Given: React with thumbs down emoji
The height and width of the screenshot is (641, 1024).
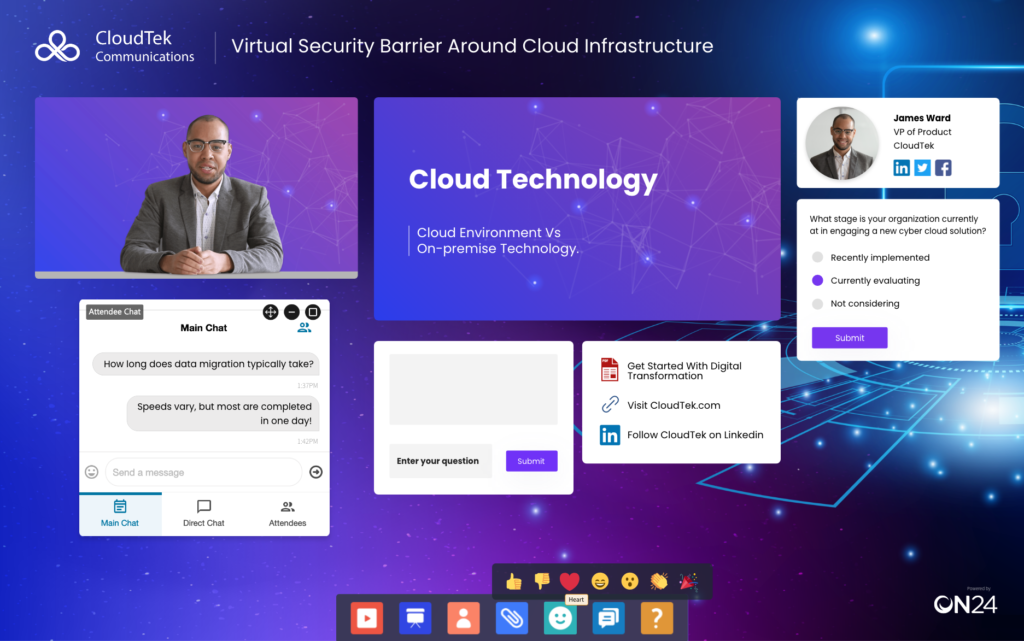Looking at the screenshot, I should 542,581.
